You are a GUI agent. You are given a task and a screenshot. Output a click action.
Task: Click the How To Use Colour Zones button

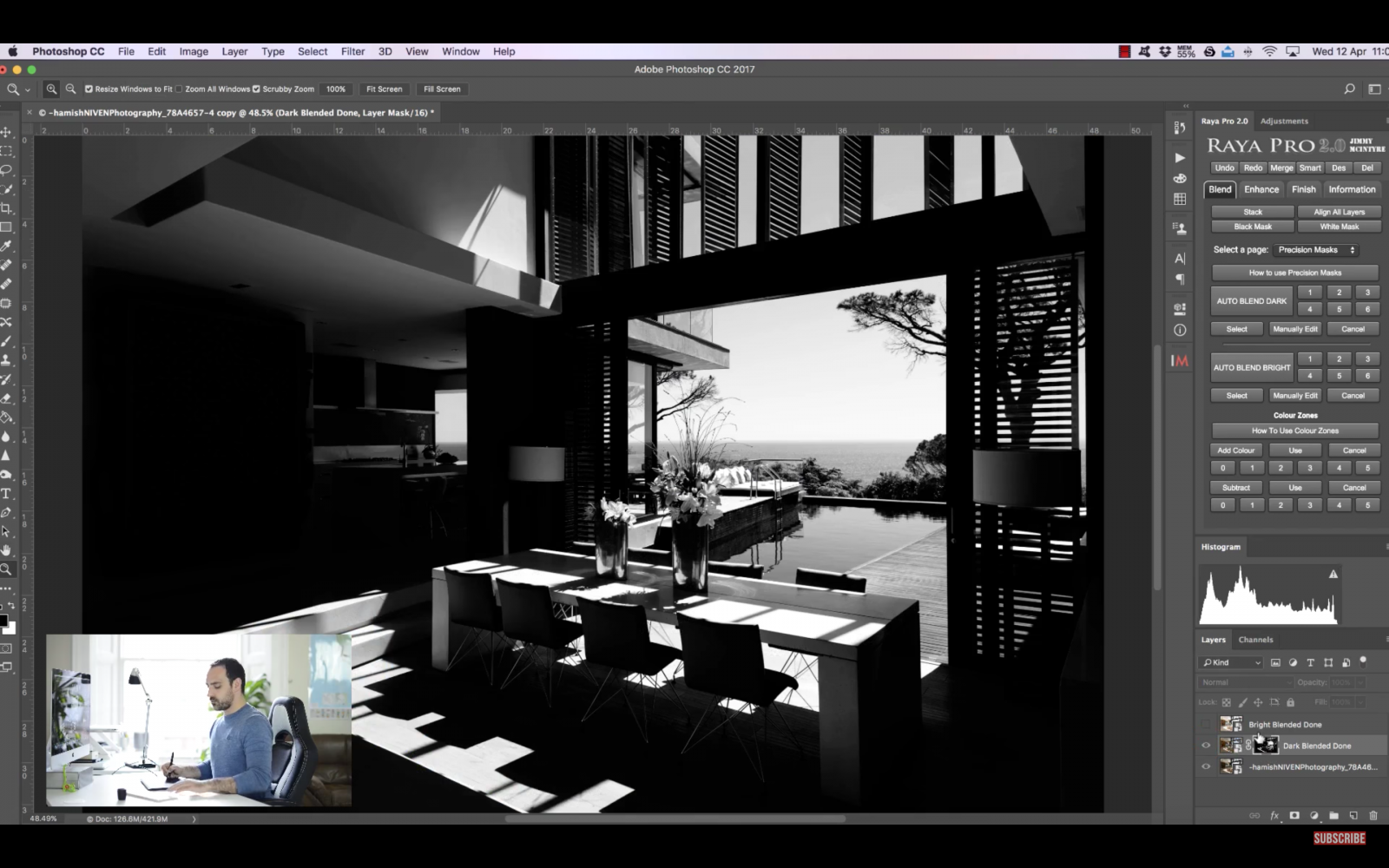[x=1294, y=431]
